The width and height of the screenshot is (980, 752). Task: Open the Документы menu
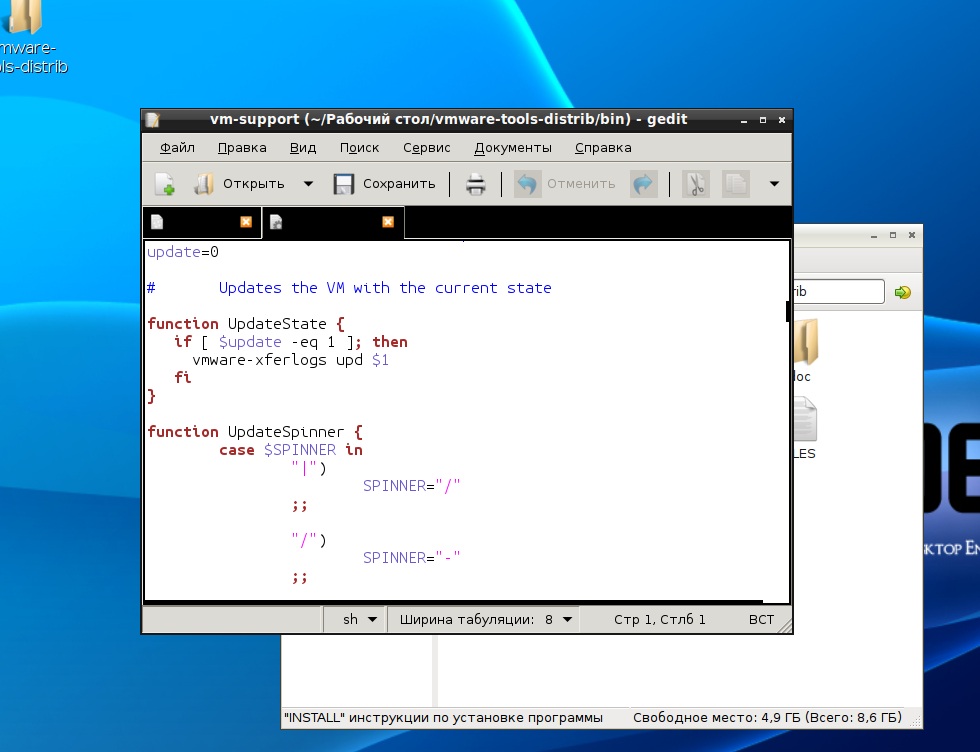(513, 148)
